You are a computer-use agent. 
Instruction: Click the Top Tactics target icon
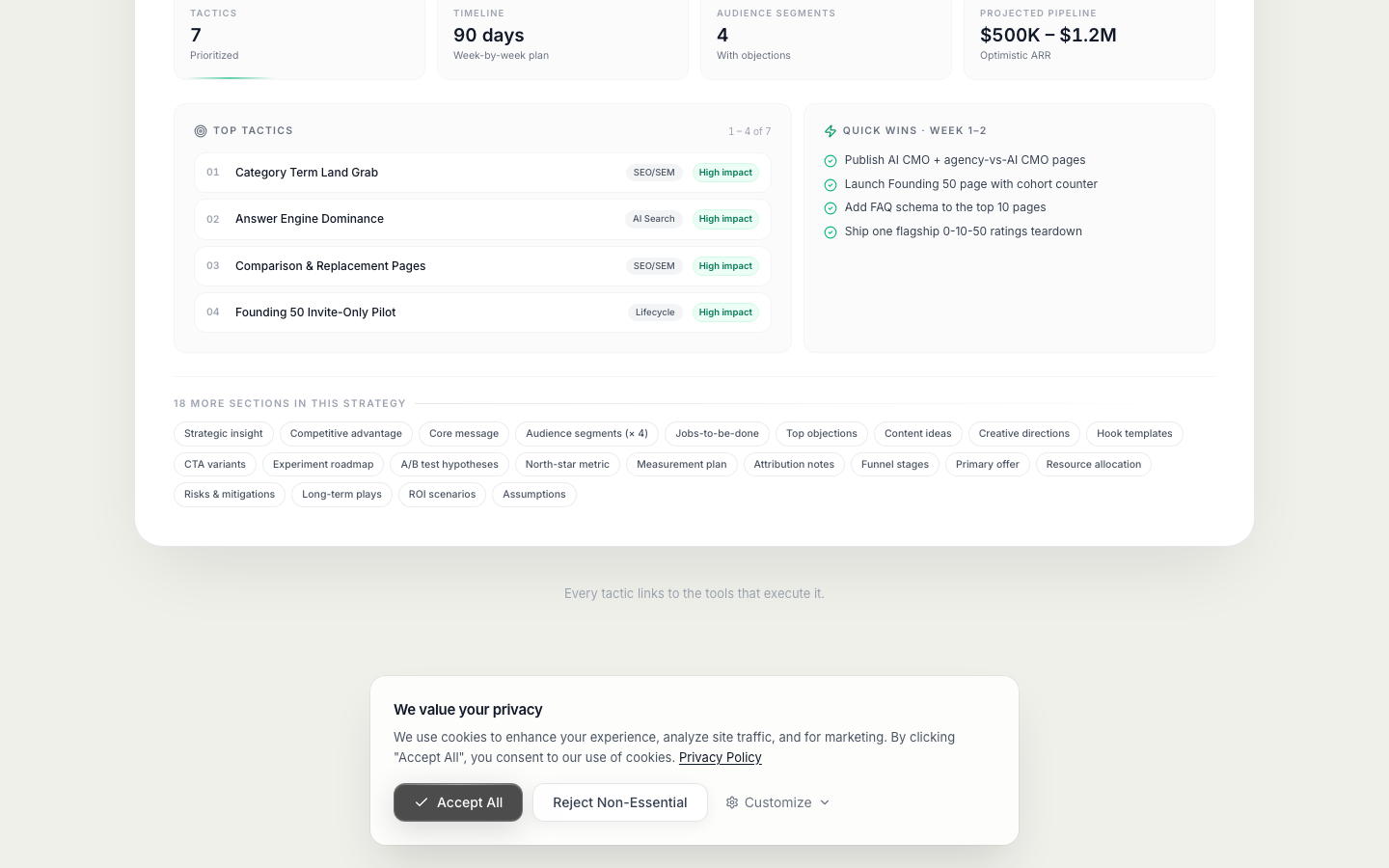(201, 131)
